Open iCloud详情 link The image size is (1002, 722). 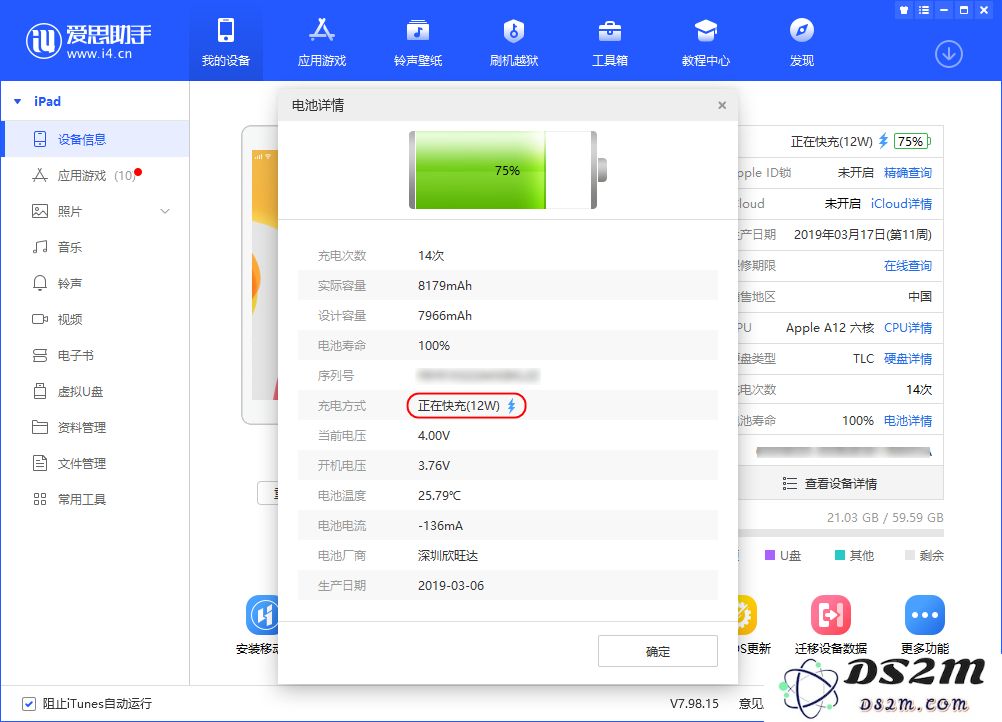(x=901, y=203)
